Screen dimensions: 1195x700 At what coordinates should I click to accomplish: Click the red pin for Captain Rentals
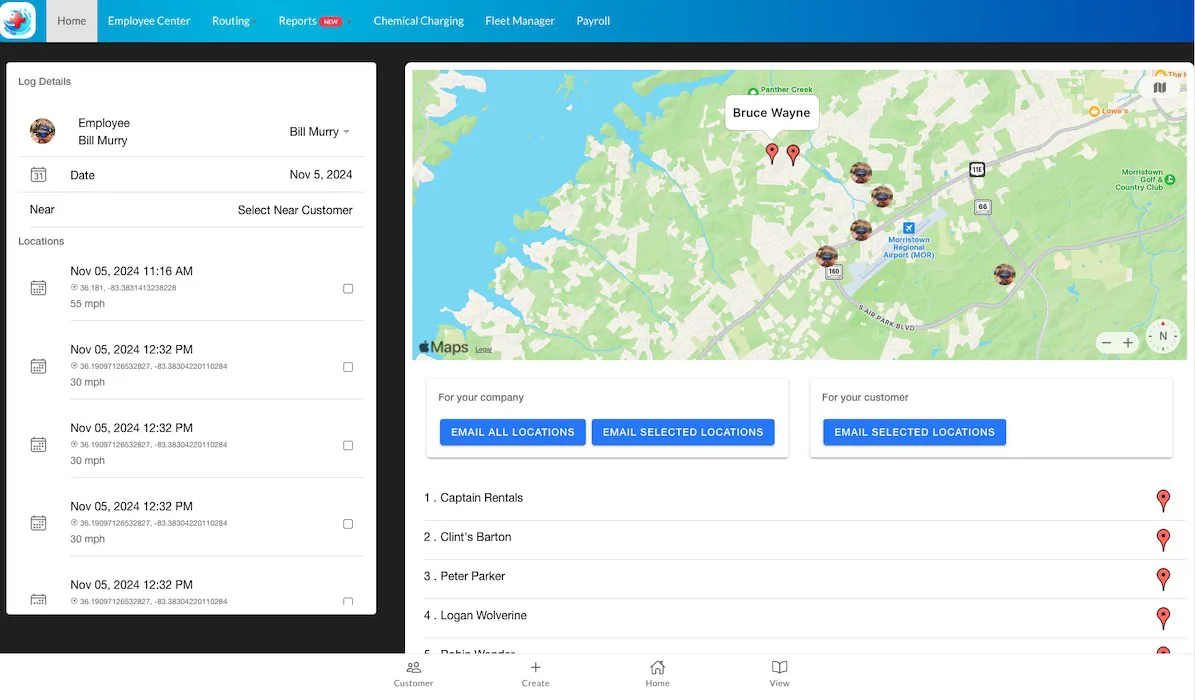1163,500
